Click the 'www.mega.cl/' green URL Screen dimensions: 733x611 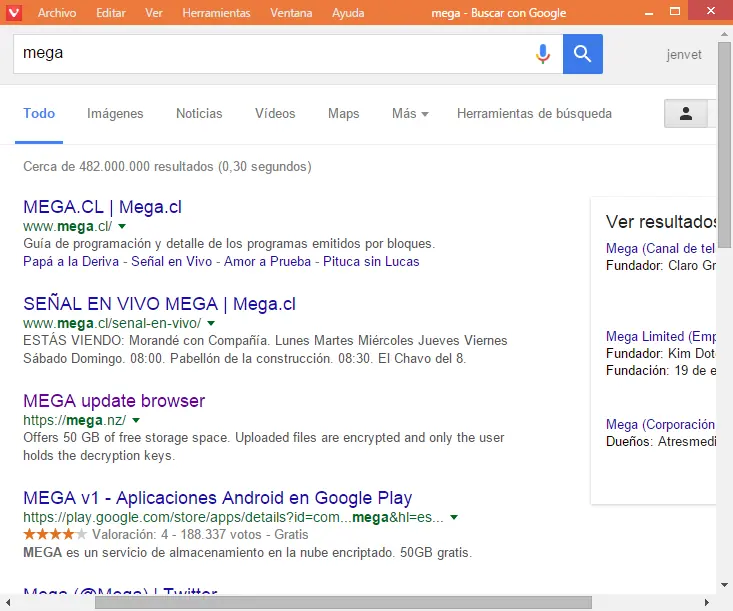tap(68, 226)
